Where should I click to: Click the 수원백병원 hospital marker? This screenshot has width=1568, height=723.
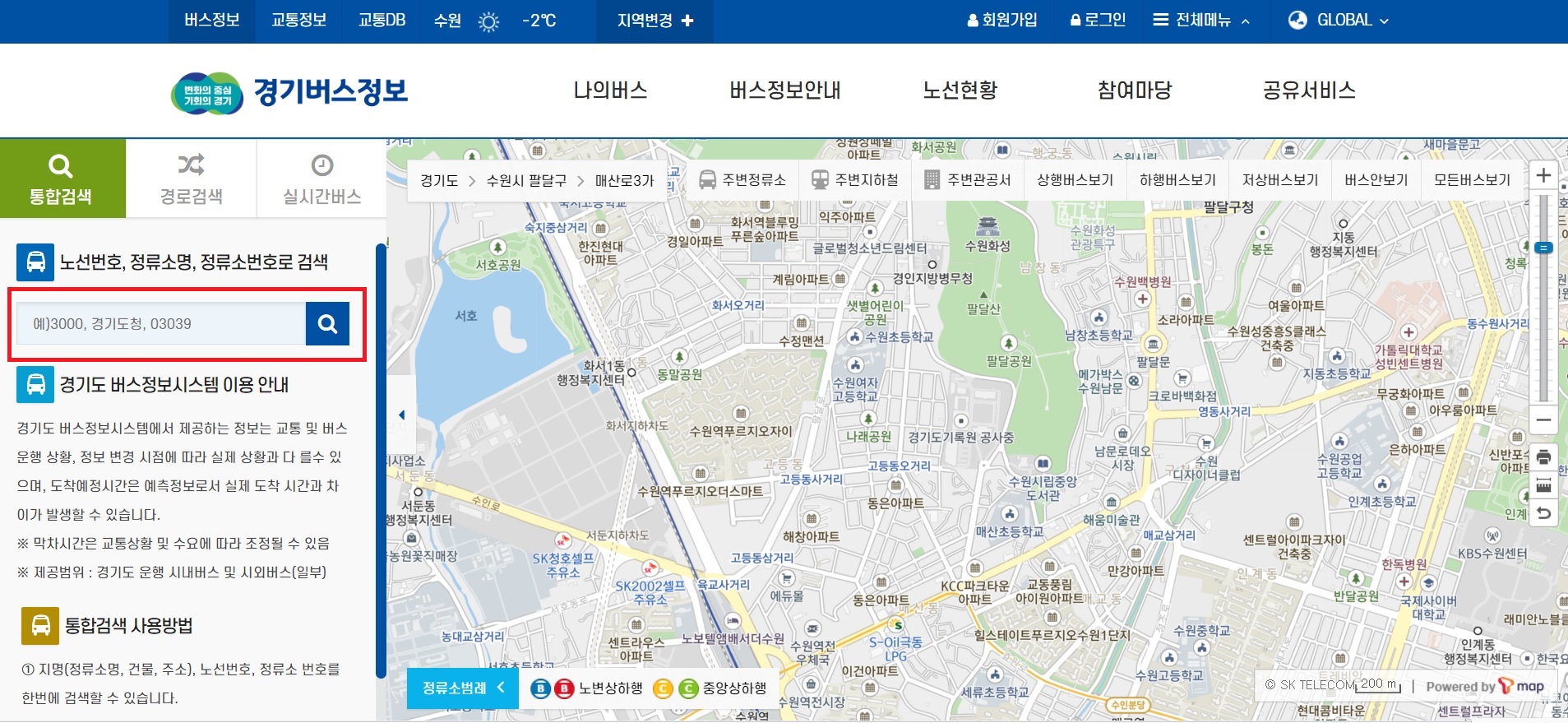pyautogui.click(x=1142, y=299)
